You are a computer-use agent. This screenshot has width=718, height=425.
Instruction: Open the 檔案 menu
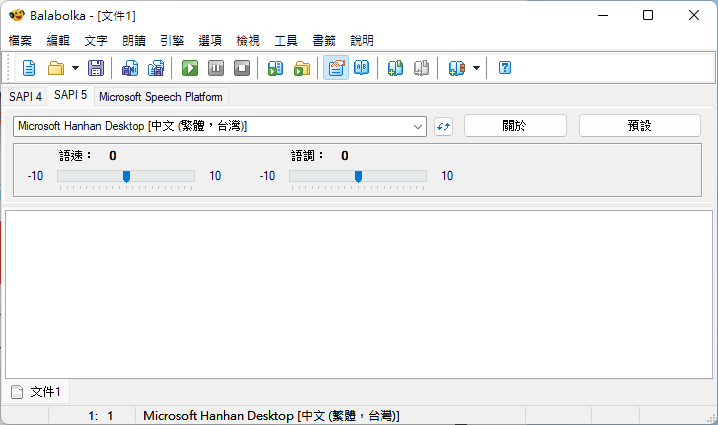(20, 41)
